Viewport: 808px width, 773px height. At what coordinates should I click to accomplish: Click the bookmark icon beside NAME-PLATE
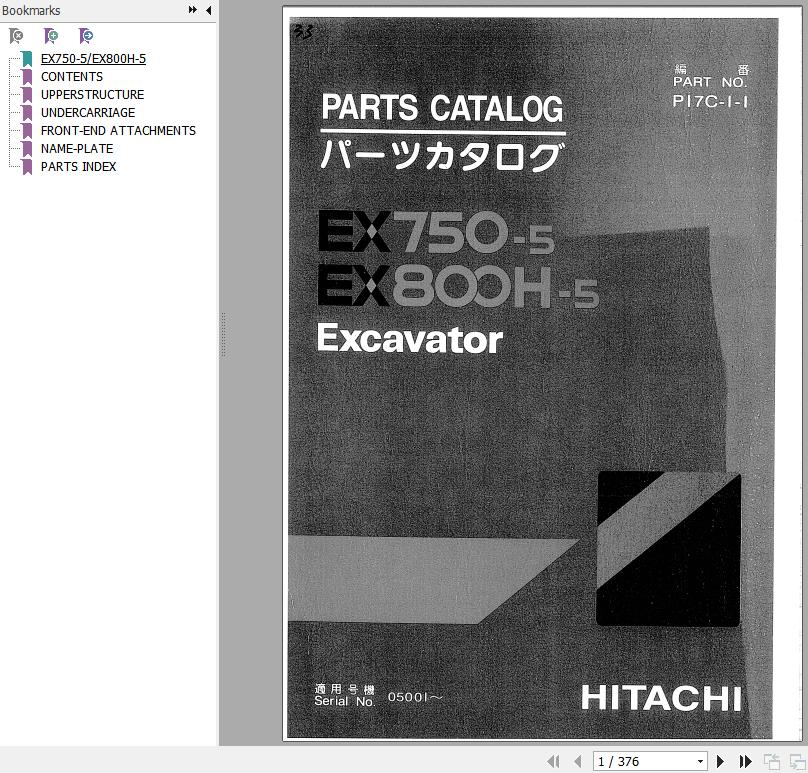tap(27, 149)
